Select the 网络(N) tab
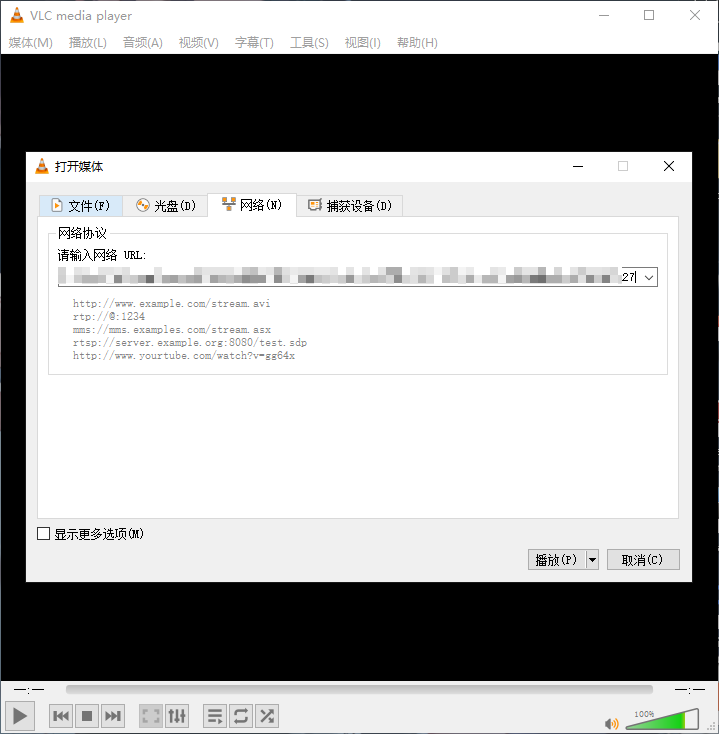Screen dimensions: 719x734 [x=252, y=205]
